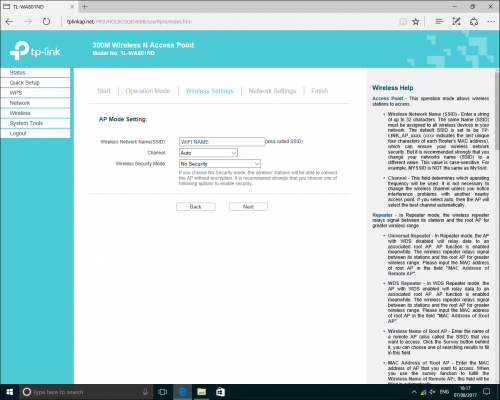Click the Back button
Screen dimensions: 500x400
(196, 207)
